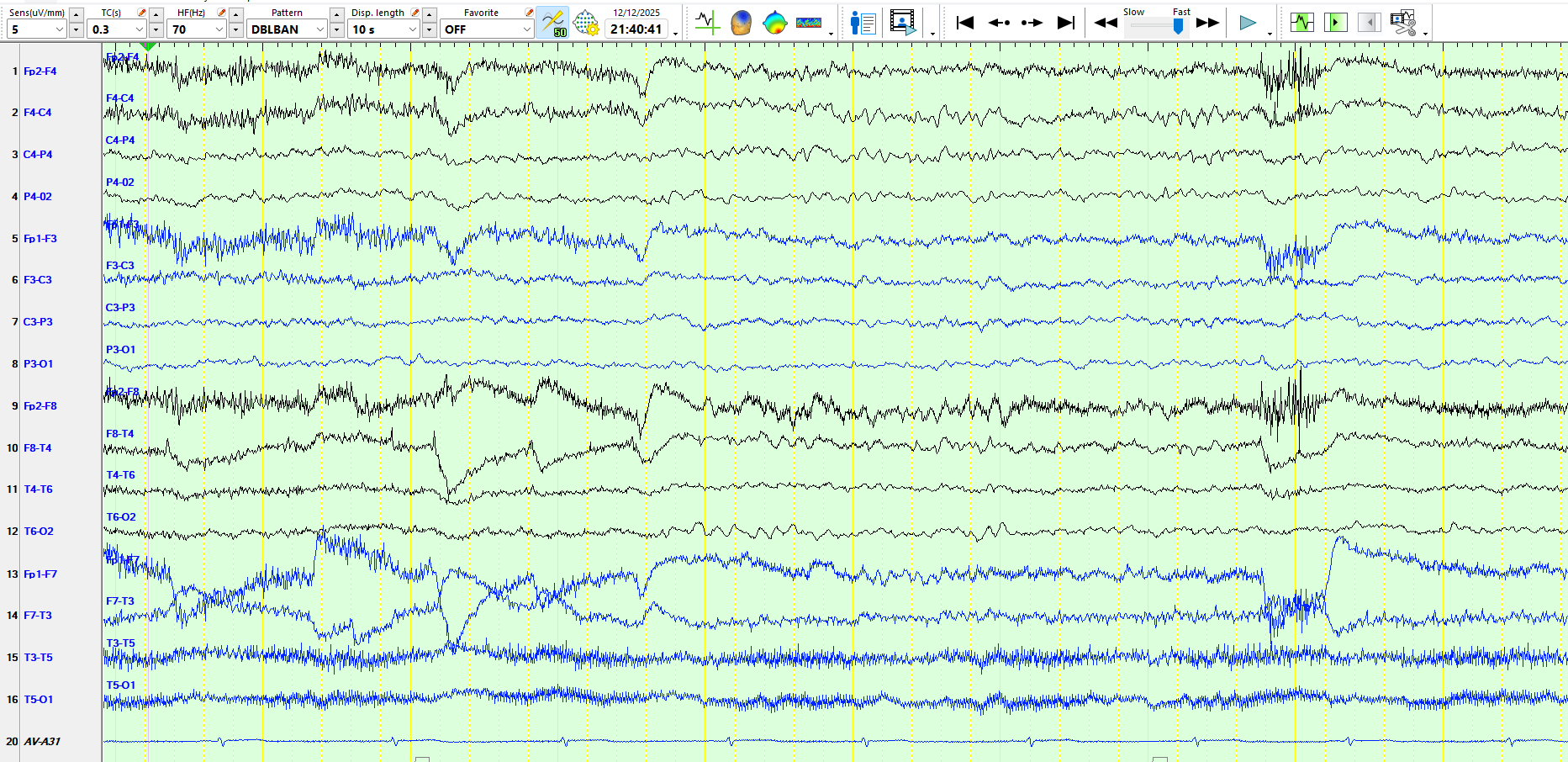Open the Disp. length dropdown showing 10 s
This screenshot has height=762, width=1568.
[x=384, y=29]
